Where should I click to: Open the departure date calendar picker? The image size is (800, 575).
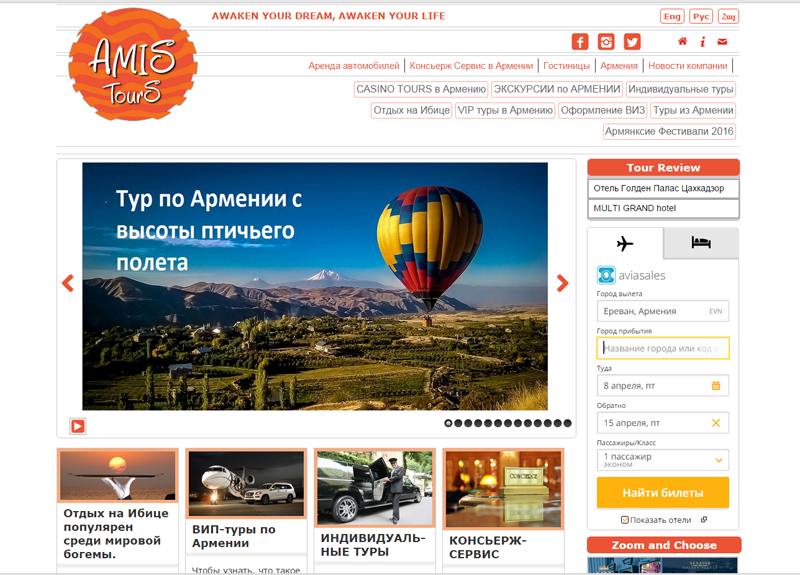click(x=716, y=385)
